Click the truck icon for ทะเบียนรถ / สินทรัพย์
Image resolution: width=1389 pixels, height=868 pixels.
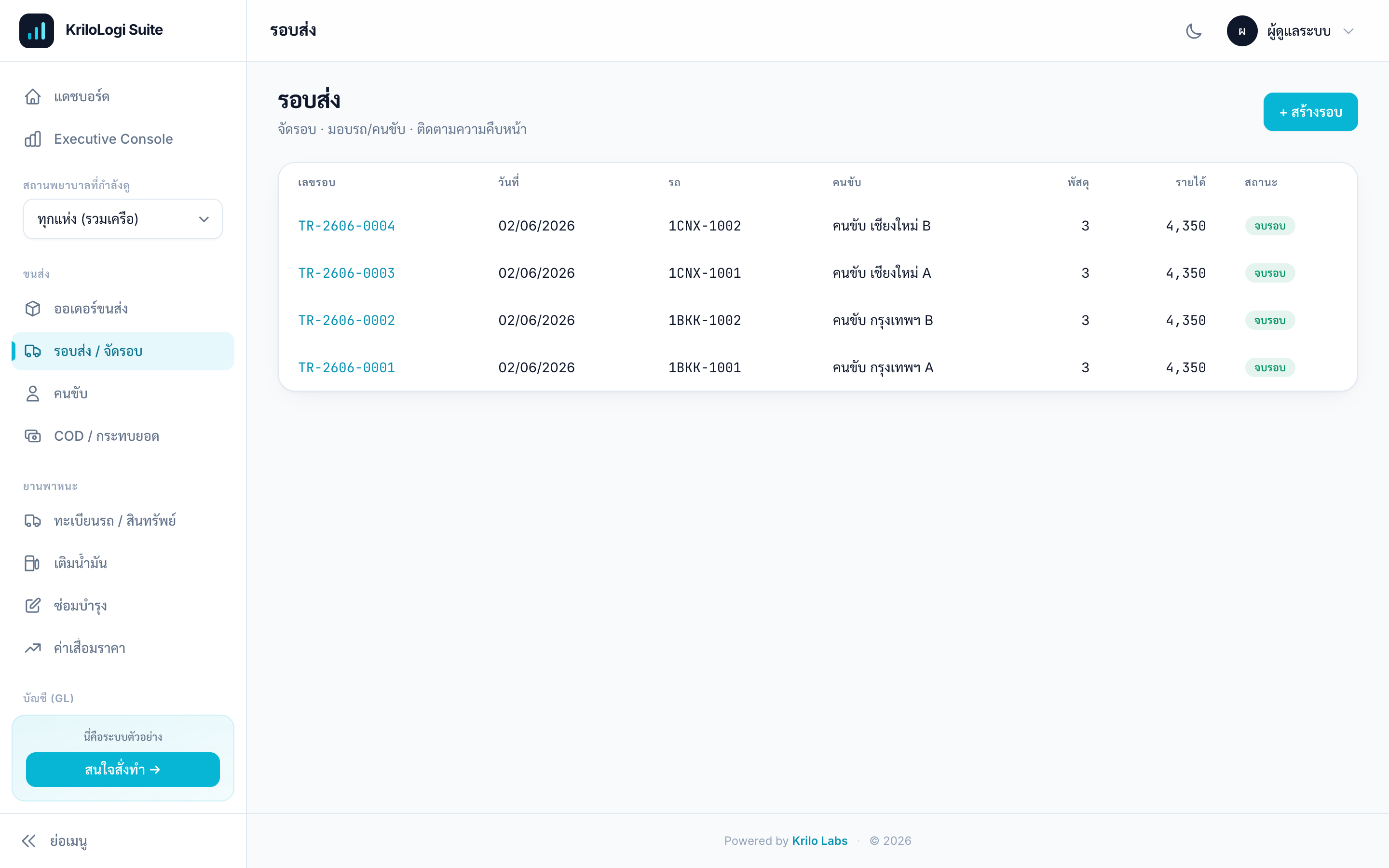[x=33, y=521]
